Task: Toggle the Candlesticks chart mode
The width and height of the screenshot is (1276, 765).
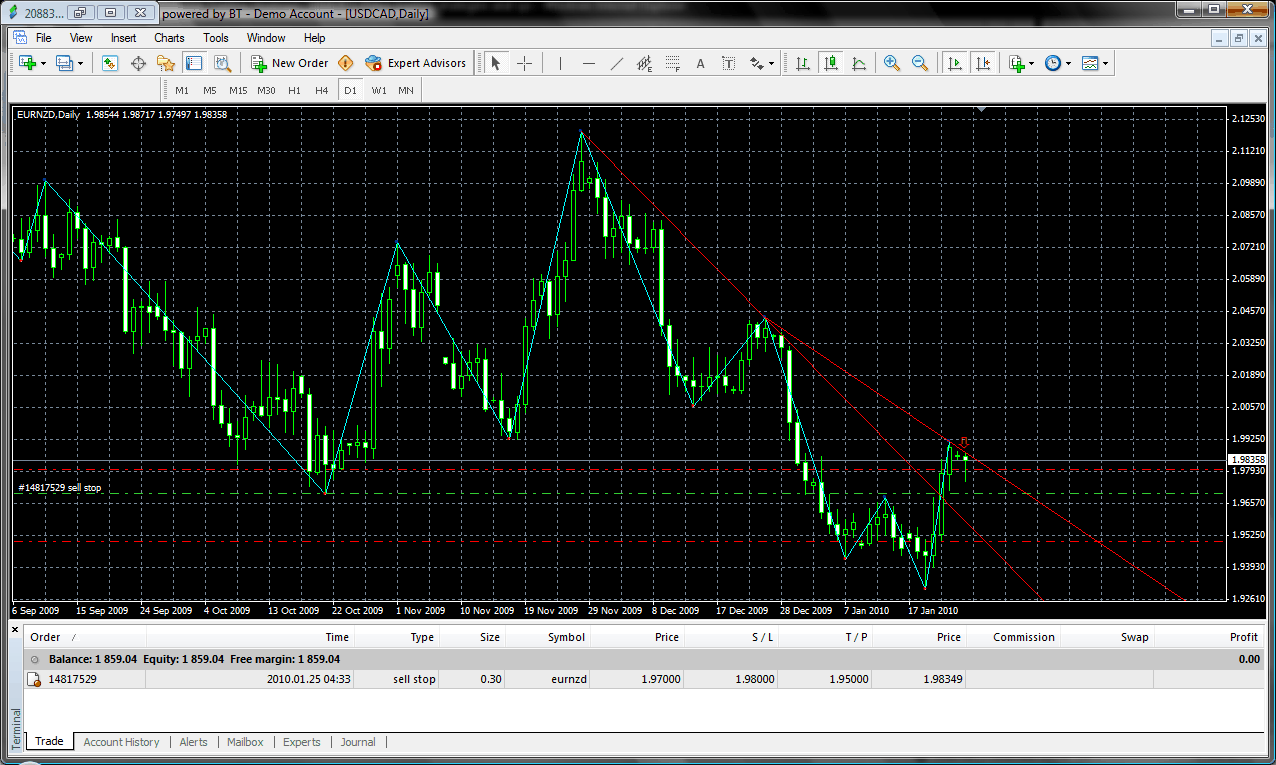Action: (830, 63)
